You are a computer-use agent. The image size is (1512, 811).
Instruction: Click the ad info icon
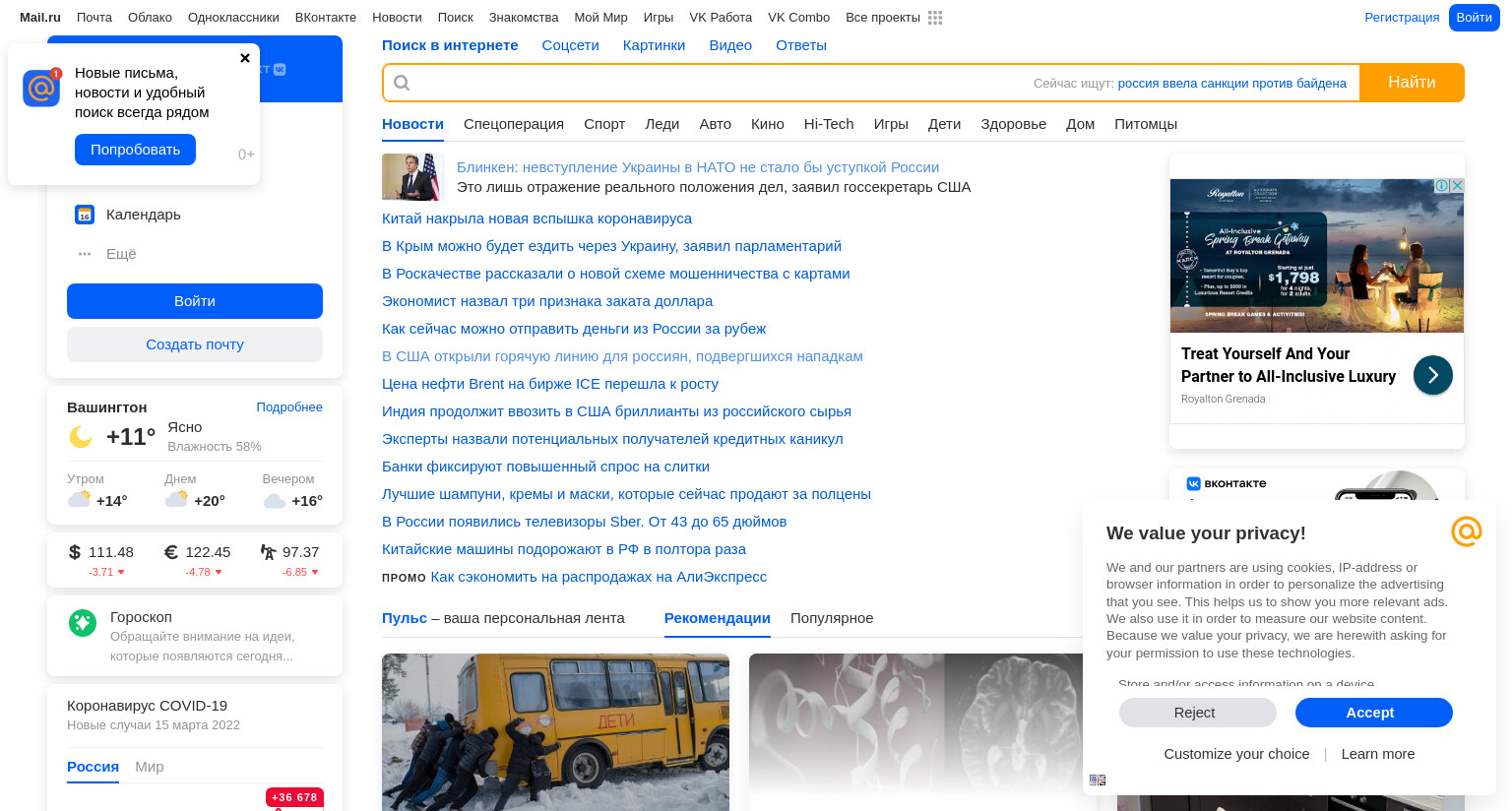pyautogui.click(x=1442, y=185)
